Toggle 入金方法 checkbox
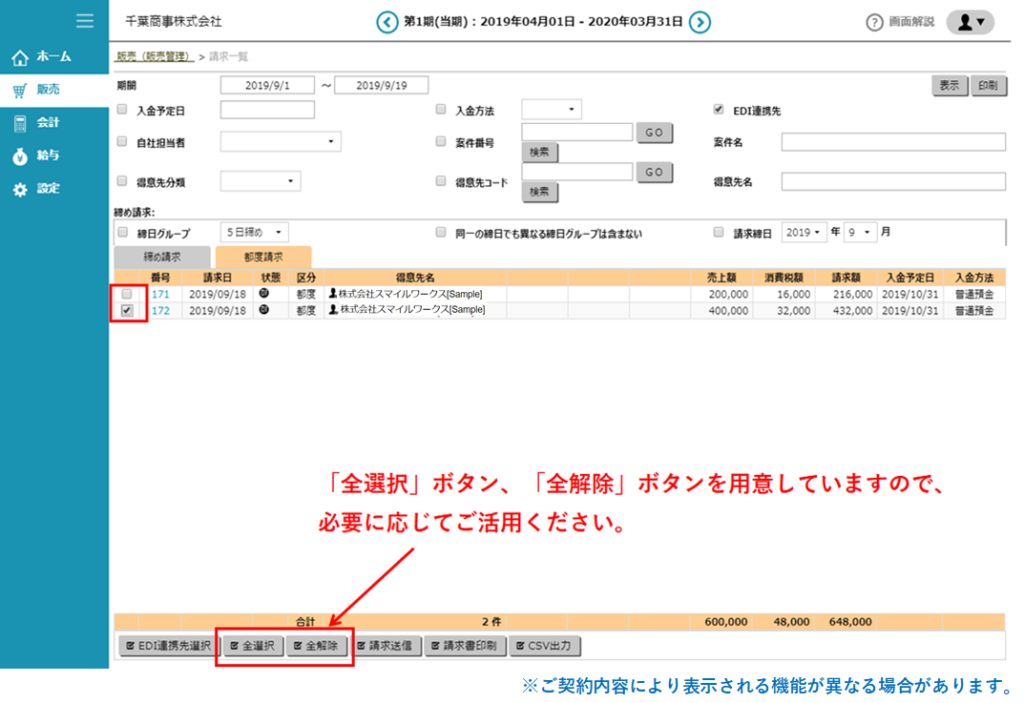The image size is (1024, 703). pos(441,109)
